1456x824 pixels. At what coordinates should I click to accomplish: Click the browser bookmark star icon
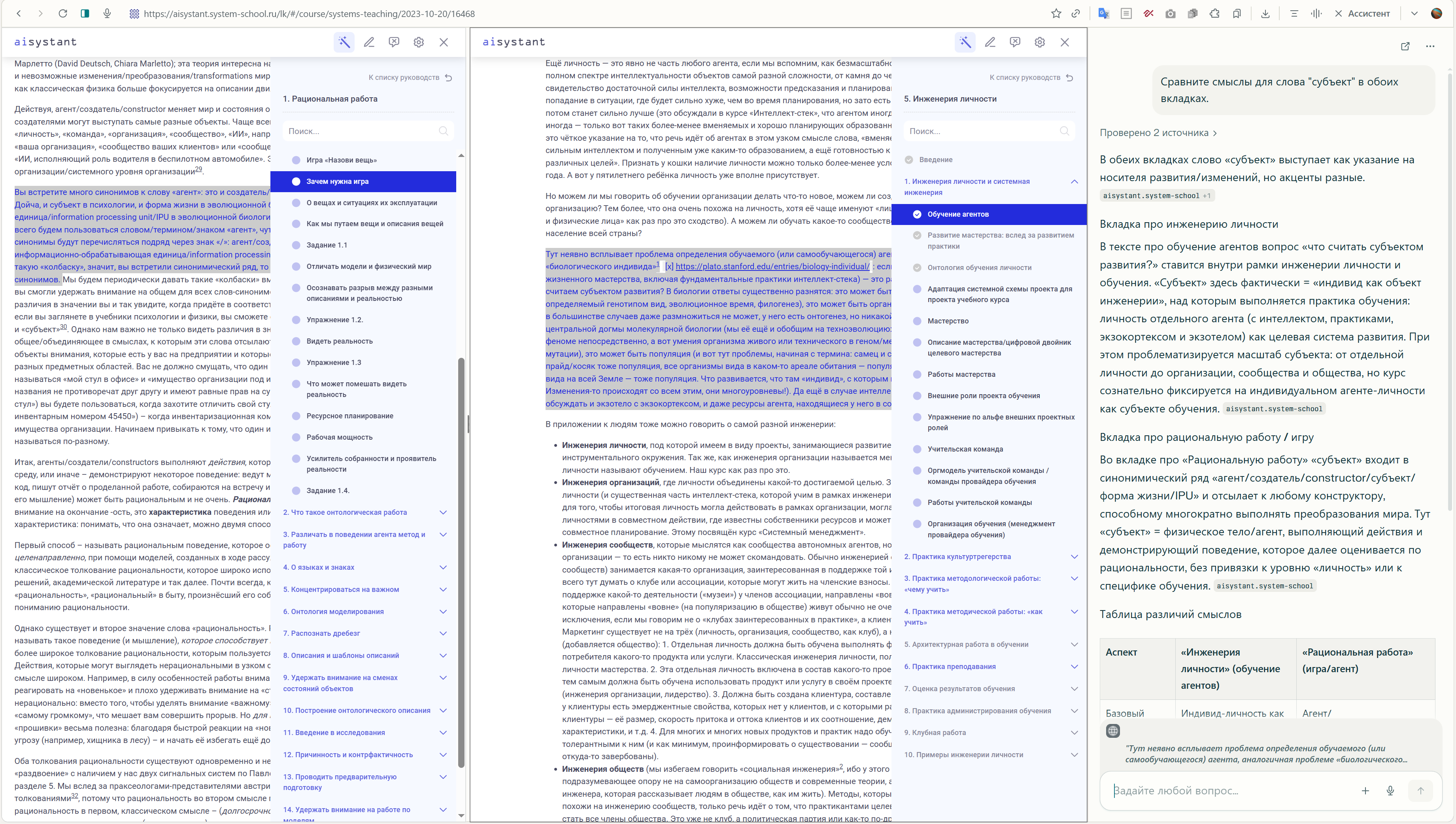coord(1056,13)
